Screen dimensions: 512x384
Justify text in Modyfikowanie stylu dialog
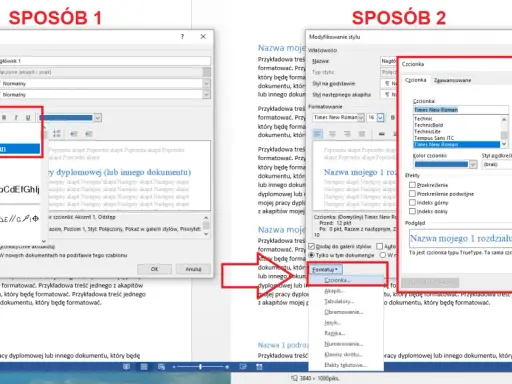click(x=362, y=134)
